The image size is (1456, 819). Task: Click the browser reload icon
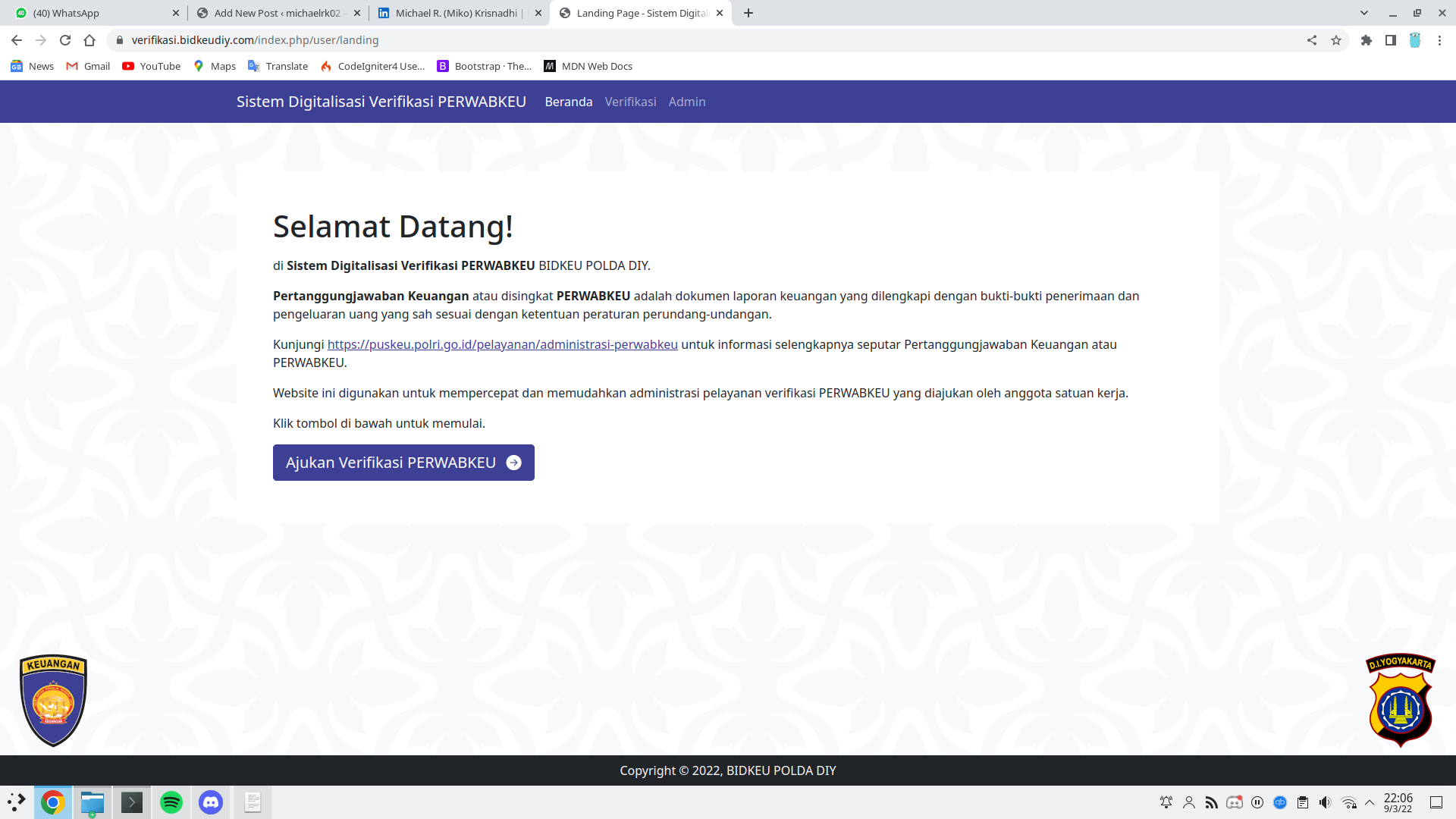pyautogui.click(x=65, y=40)
